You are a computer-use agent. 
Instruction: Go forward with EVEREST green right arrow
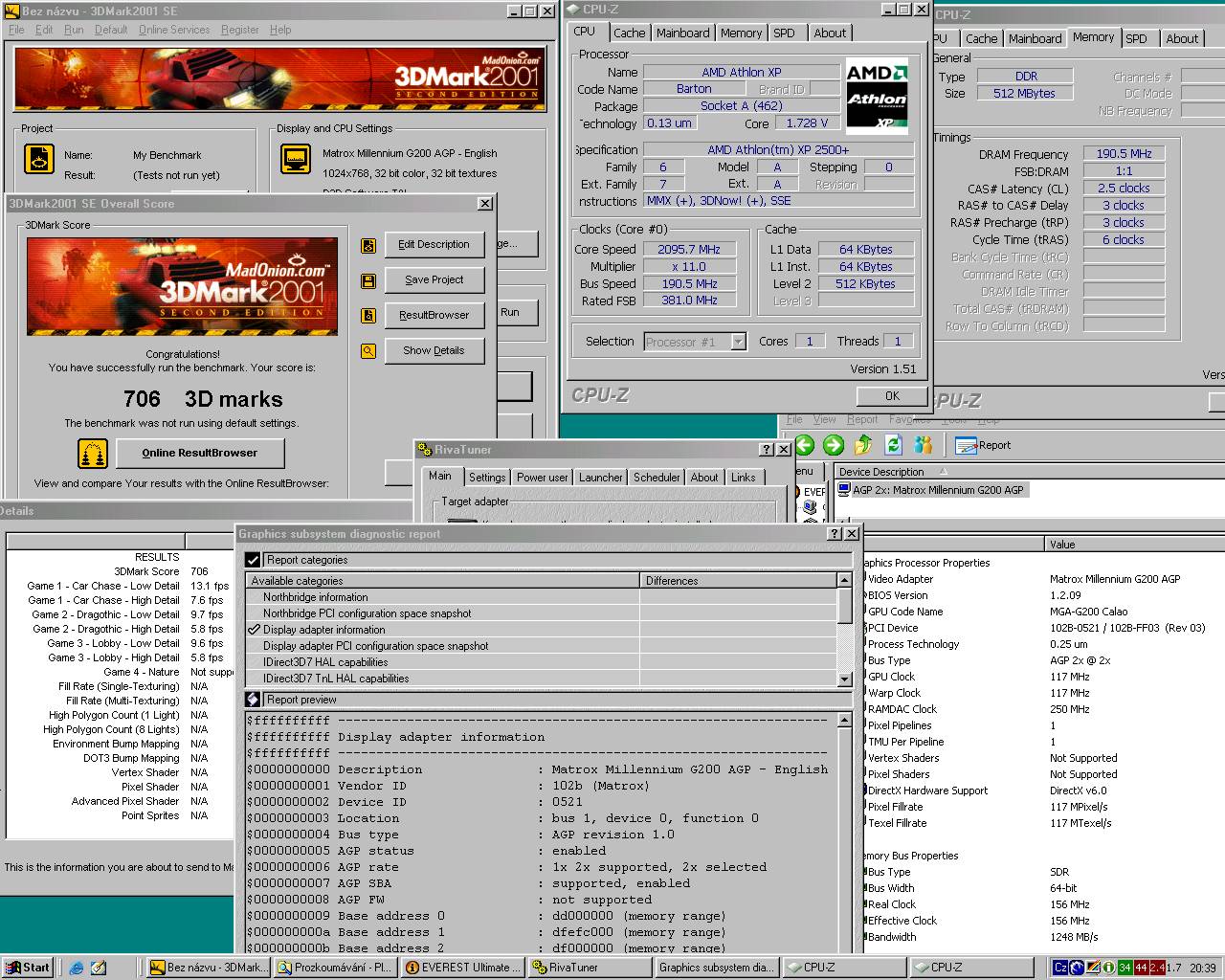(x=834, y=445)
